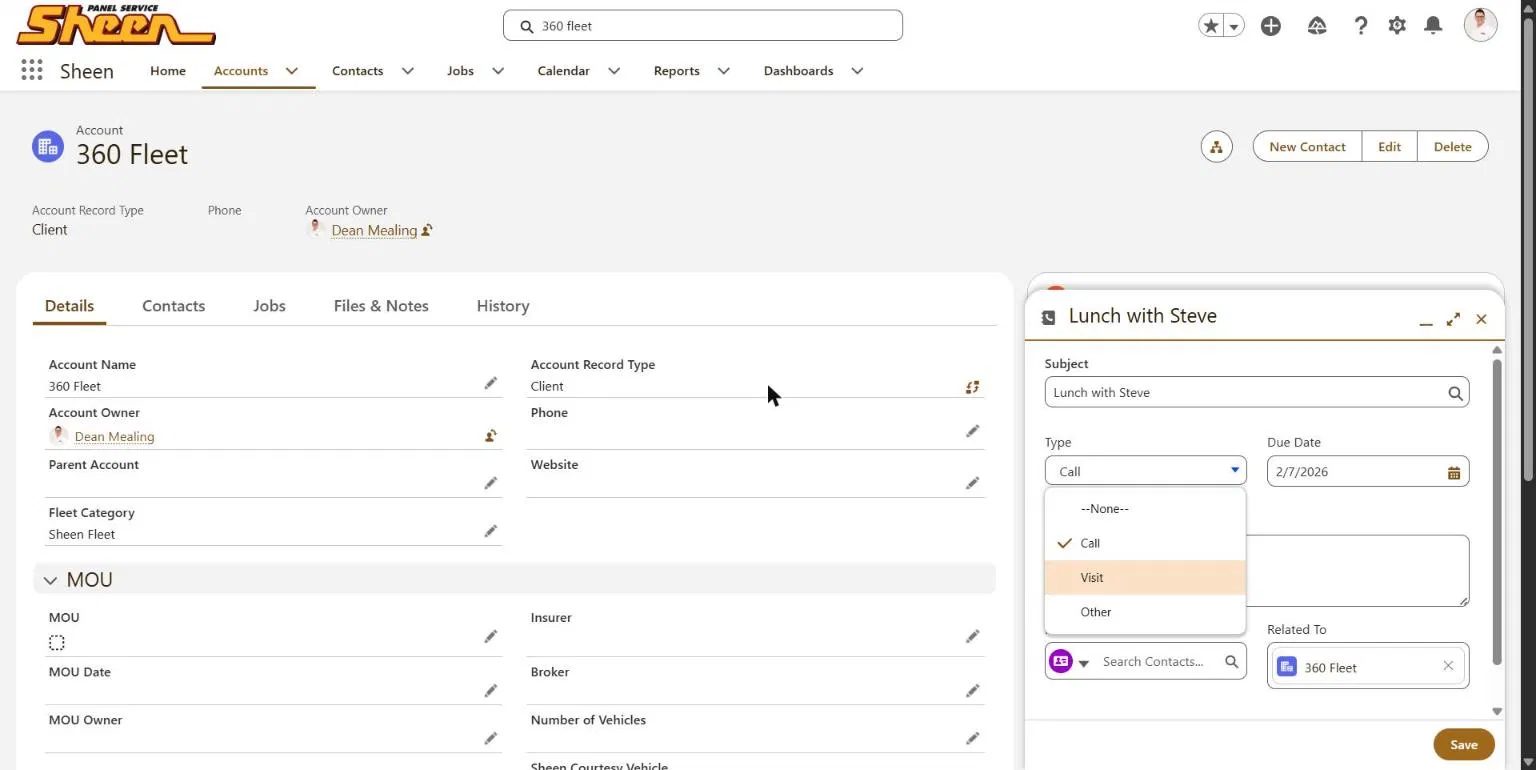This screenshot has height=770, width=1536.
Task: Edit MOU Date pencil icon
Action: 490,690
